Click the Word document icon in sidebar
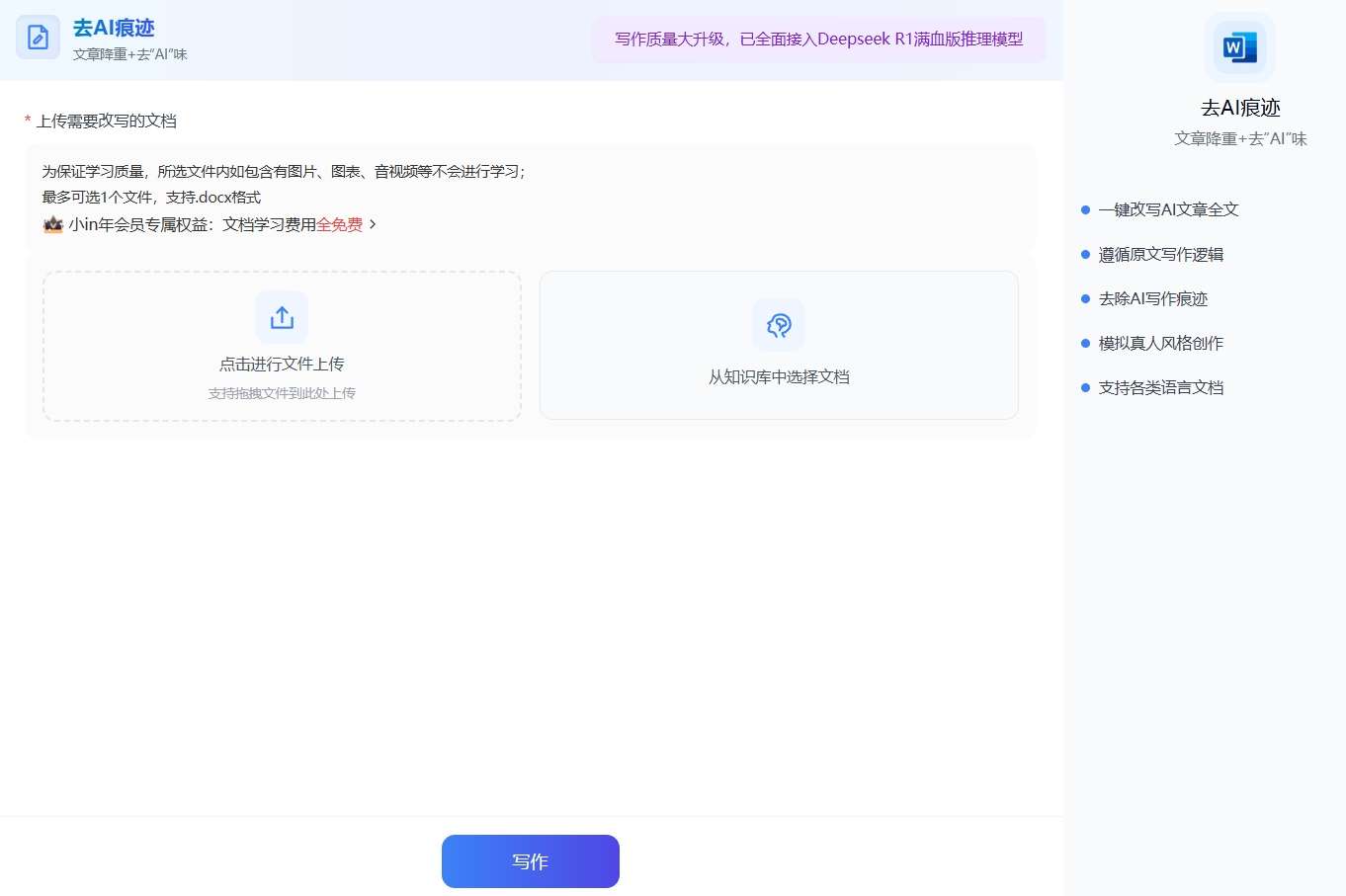Image resolution: width=1346 pixels, height=896 pixels. [x=1239, y=46]
